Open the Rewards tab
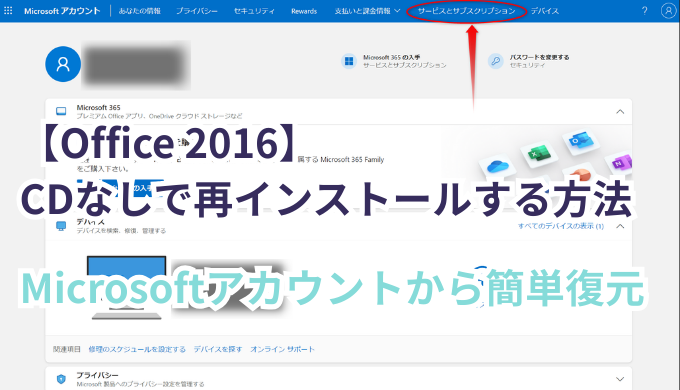680x390 pixels. pos(304,11)
